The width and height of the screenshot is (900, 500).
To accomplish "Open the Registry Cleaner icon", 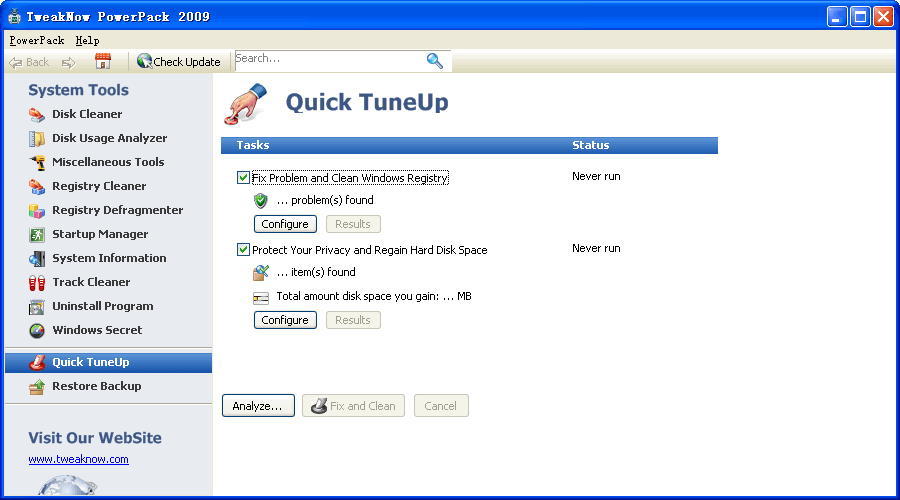I will 37,187.
